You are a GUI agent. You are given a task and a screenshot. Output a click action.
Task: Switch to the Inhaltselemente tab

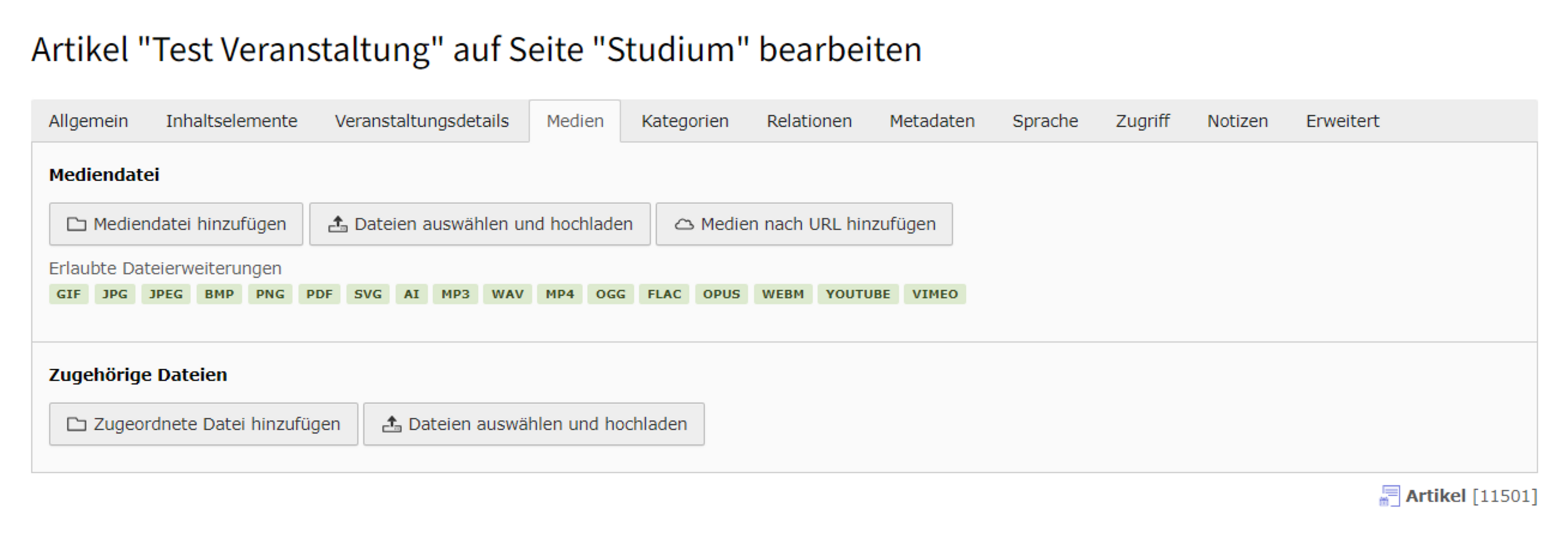click(x=232, y=121)
